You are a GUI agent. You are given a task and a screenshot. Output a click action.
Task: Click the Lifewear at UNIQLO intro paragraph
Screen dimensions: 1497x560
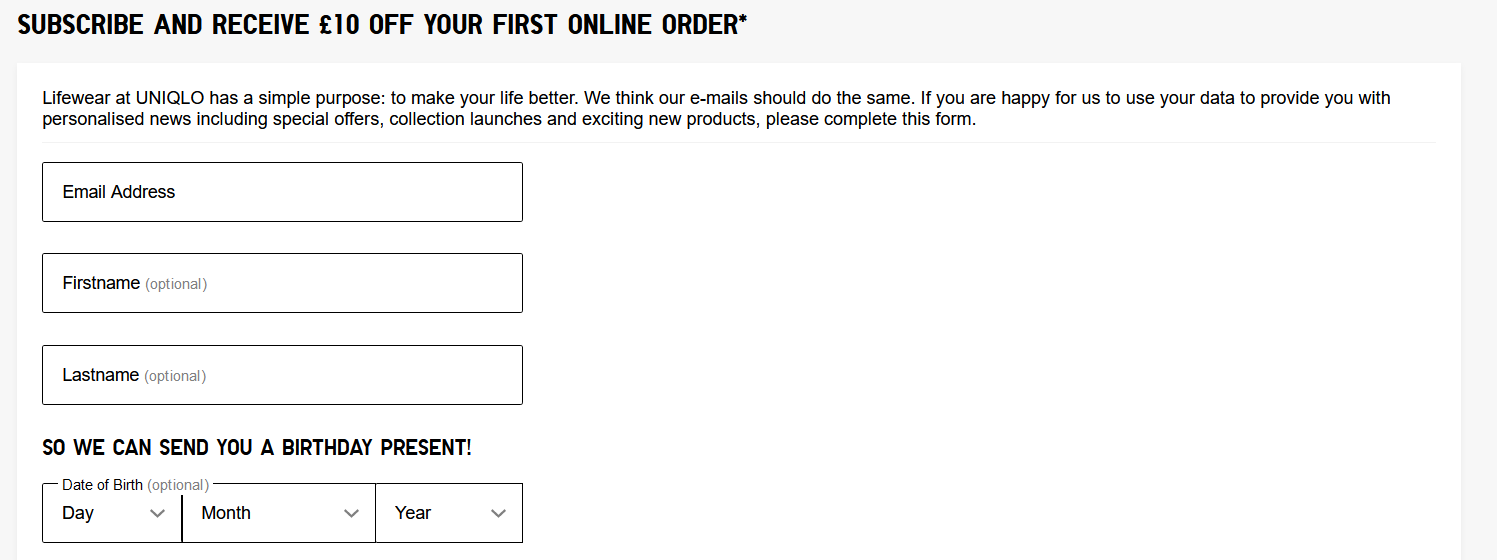[x=716, y=109]
